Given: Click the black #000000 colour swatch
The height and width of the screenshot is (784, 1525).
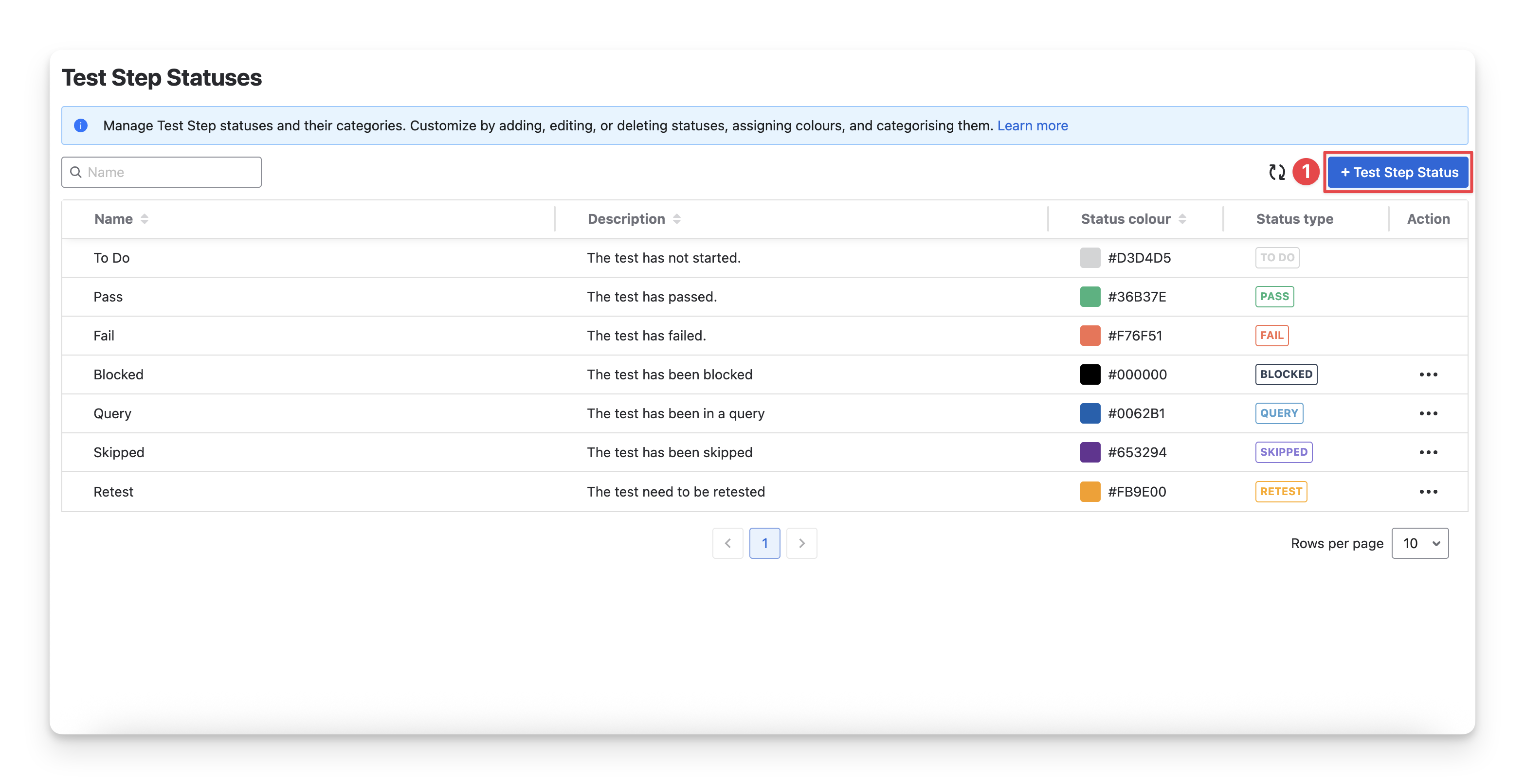Looking at the screenshot, I should tap(1090, 374).
